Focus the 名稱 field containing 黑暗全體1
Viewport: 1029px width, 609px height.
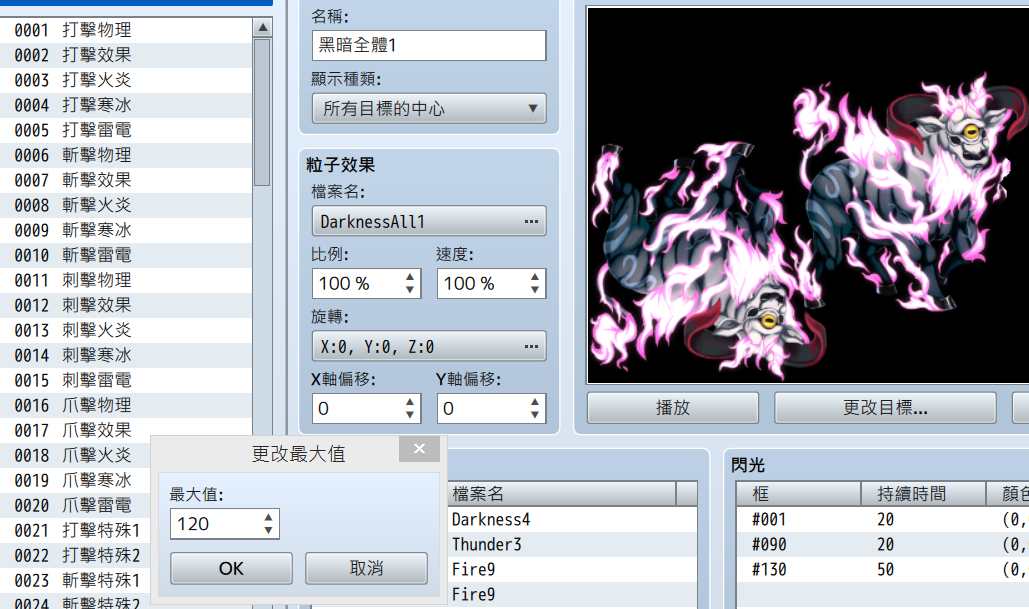coord(429,45)
